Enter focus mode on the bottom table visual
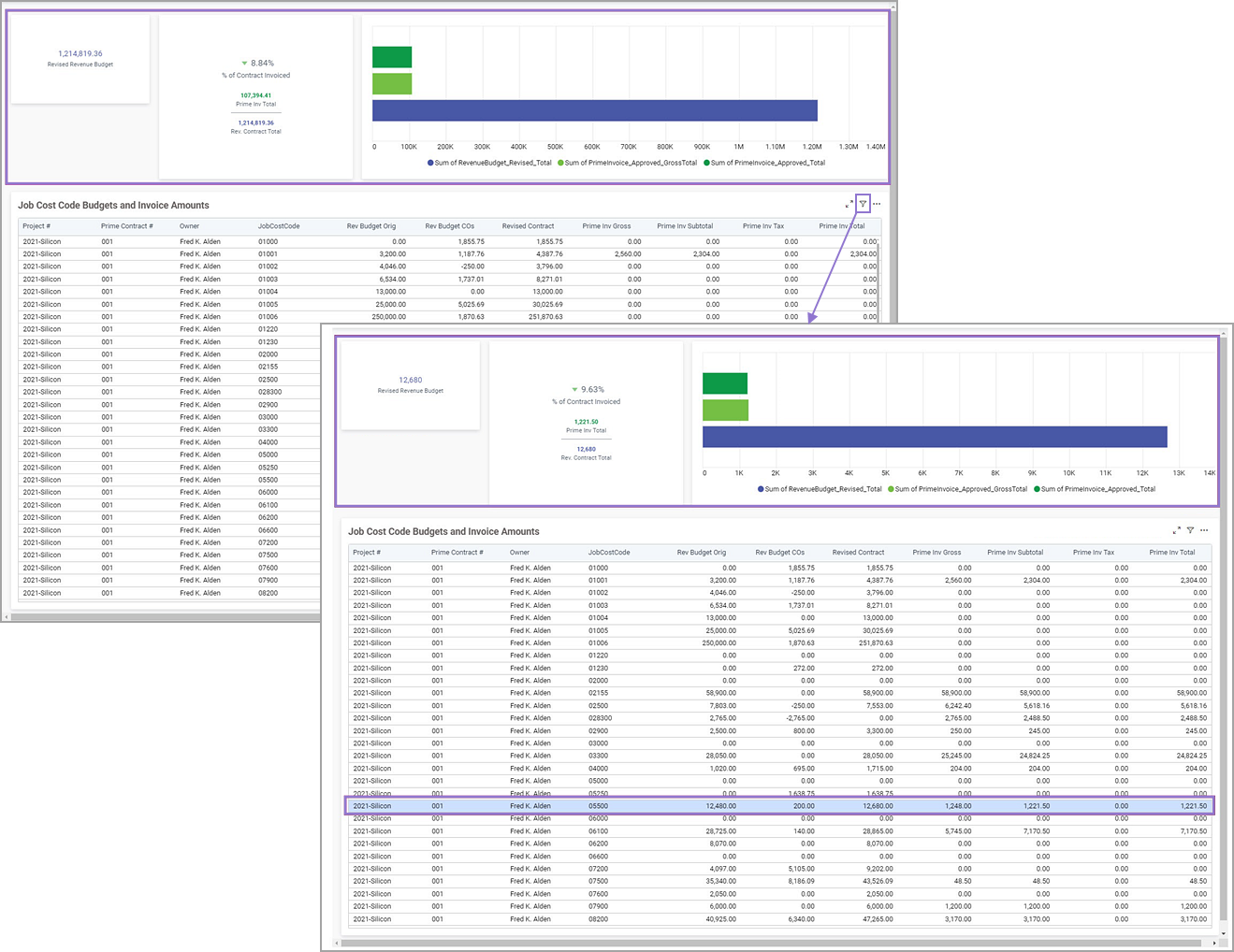This screenshot has width=1234, height=952. point(1176,529)
